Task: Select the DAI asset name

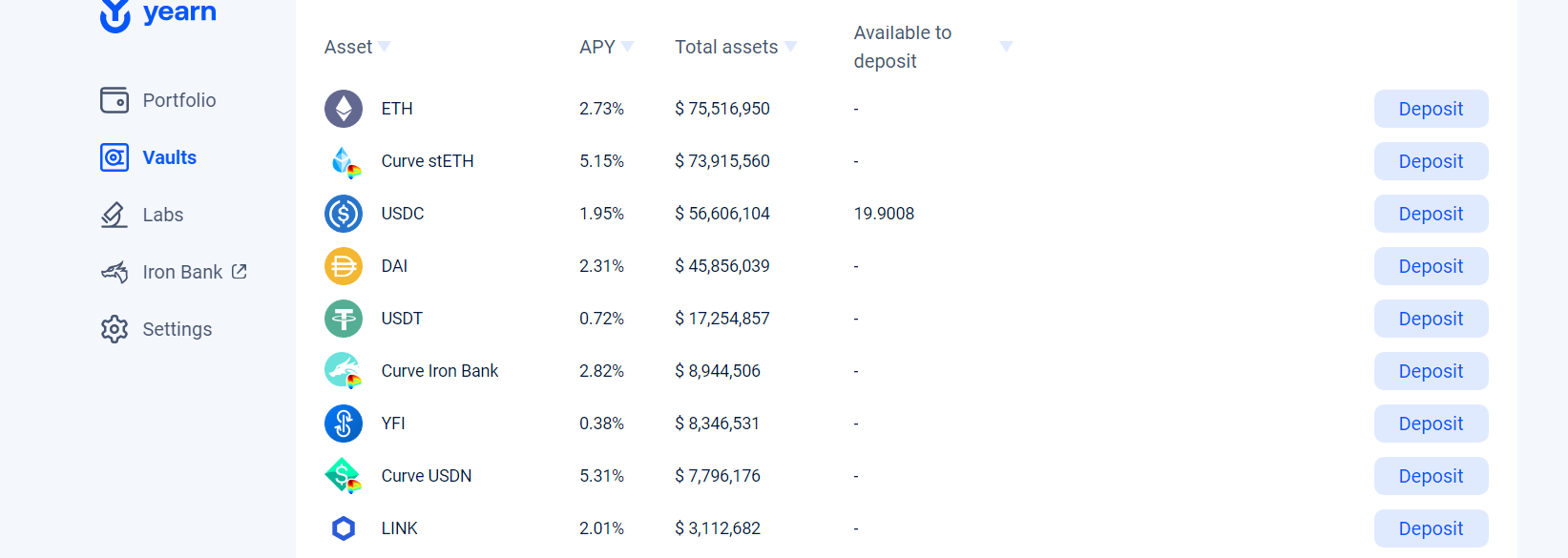Action: [x=394, y=266]
